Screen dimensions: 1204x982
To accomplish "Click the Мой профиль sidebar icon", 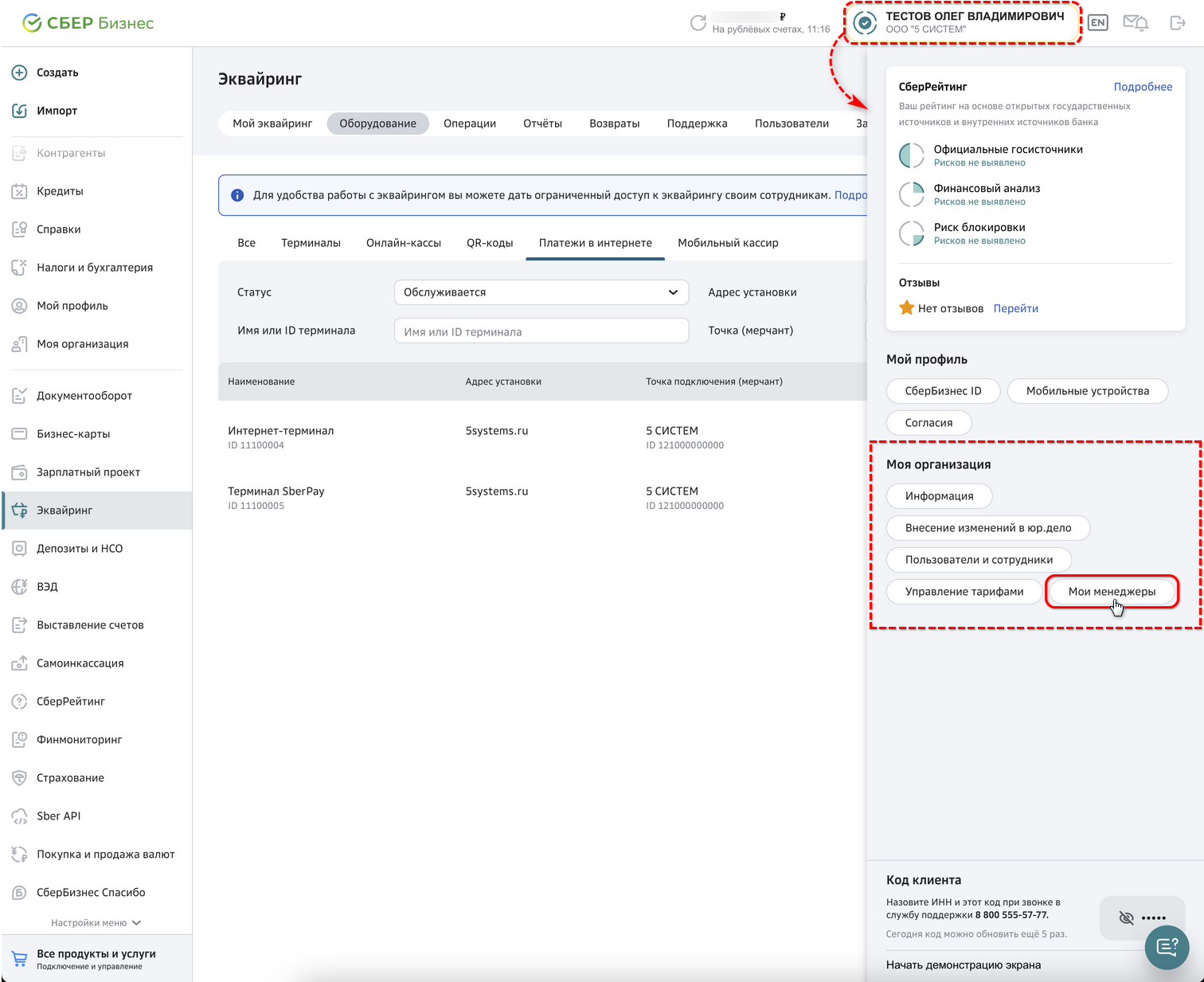I will click(19, 306).
